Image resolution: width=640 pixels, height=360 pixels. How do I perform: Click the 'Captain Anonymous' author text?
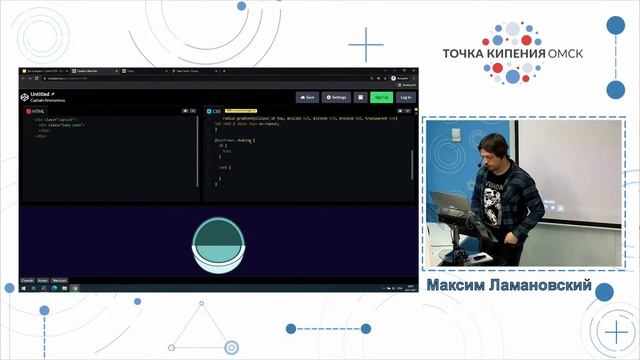pyautogui.click(x=48, y=100)
